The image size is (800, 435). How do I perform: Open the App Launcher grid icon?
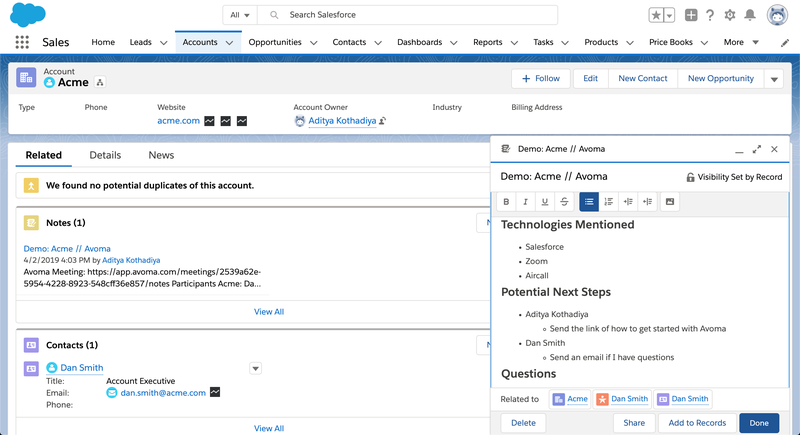coord(22,42)
